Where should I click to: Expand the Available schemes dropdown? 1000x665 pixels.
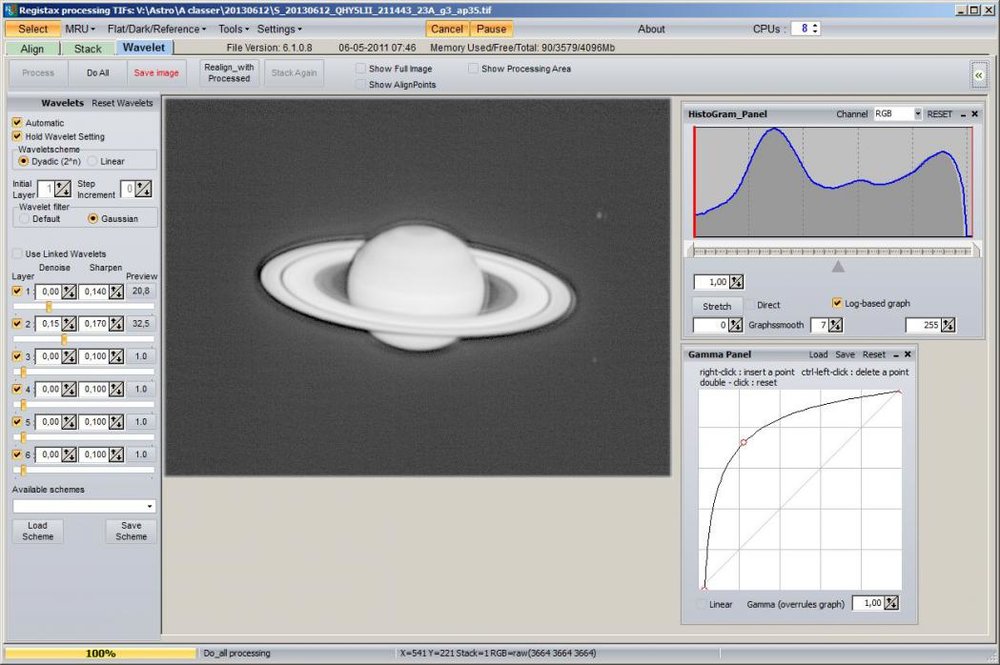(x=149, y=507)
